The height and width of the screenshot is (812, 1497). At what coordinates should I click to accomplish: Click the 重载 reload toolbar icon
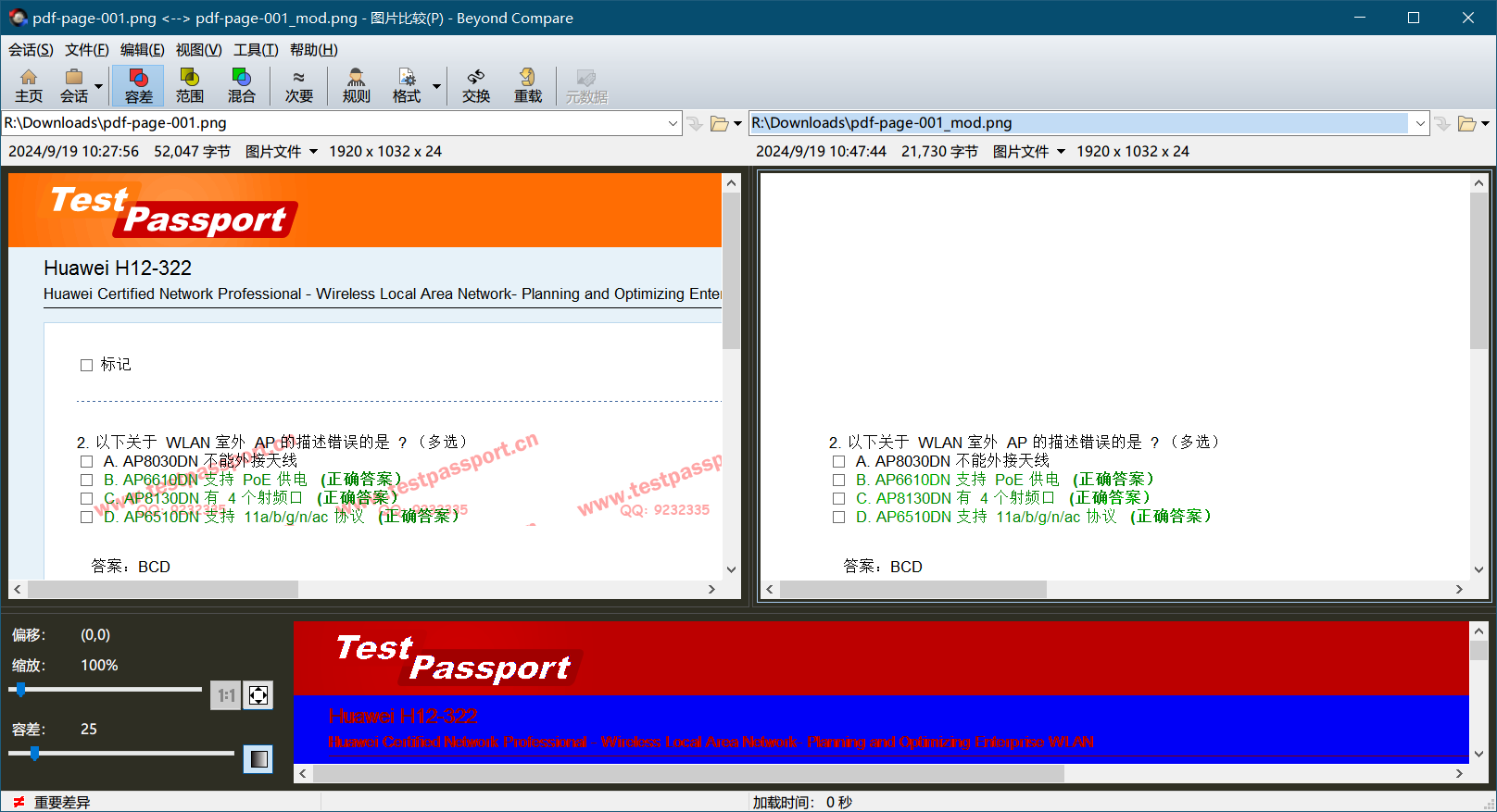[x=528, y=85]
